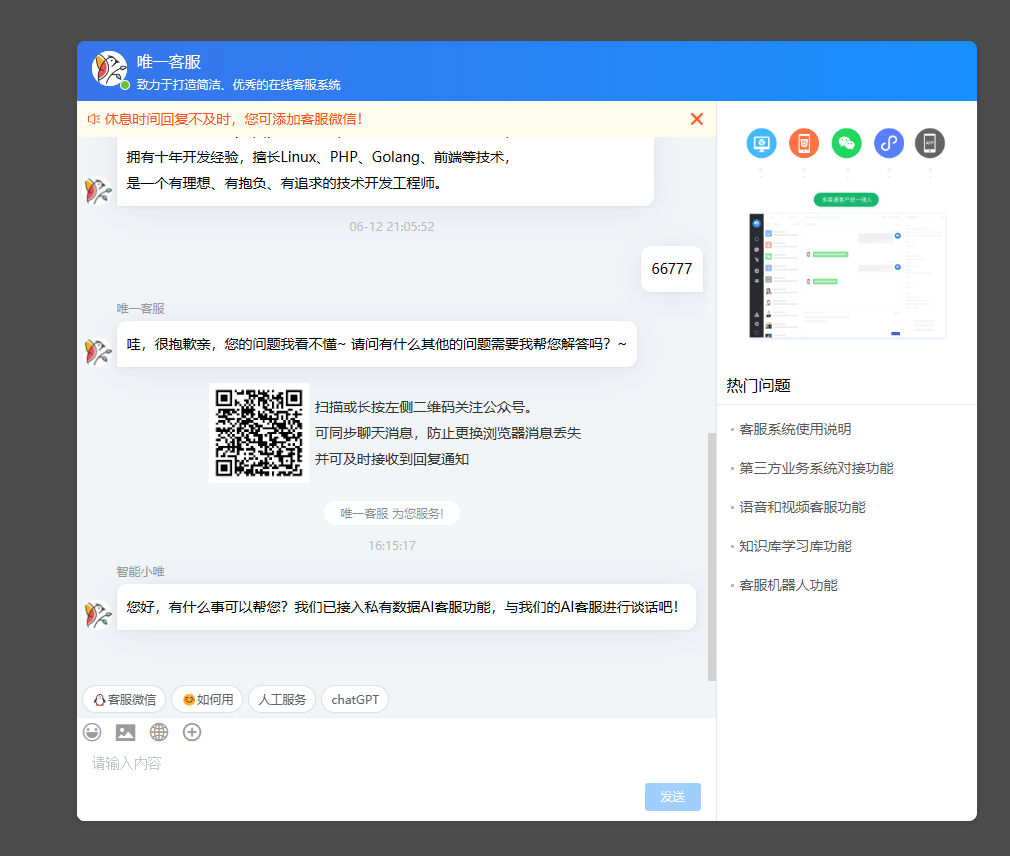1010x856 pixels.
Task: Click the purple mini-program link icon
Action: [x=889, y=143]
